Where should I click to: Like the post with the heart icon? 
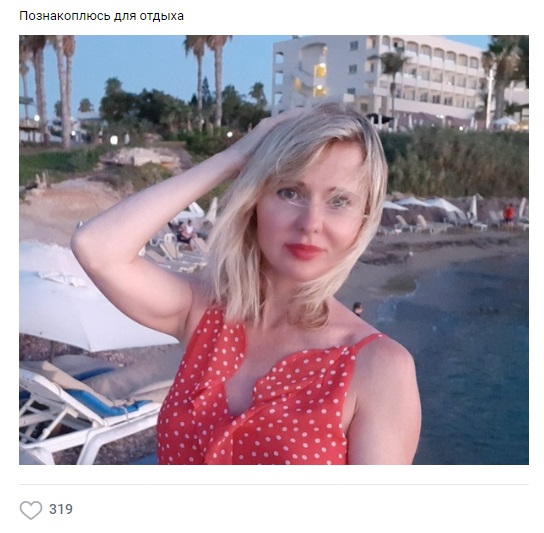click(x=31, y=509)
